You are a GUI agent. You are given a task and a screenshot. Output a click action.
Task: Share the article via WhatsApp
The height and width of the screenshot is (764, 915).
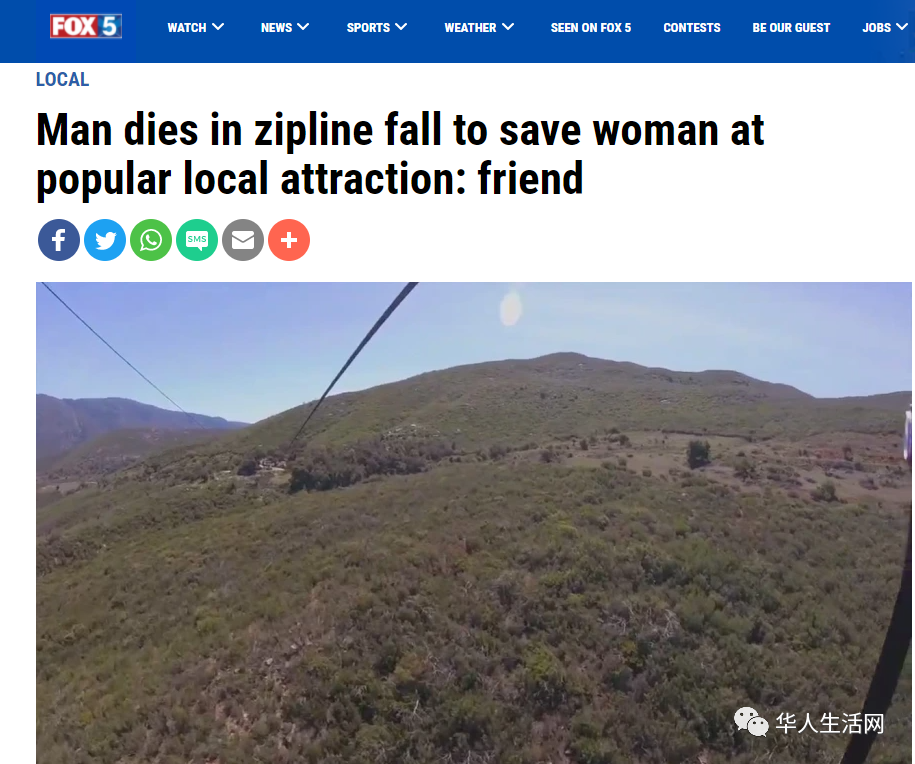(x=151, y=240)
